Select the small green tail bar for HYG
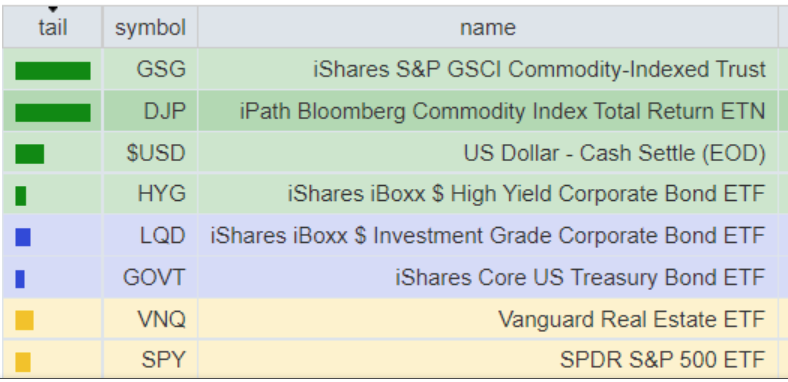Image resolution: width=788 pixels, height=382 pixels. click(21, 196)
